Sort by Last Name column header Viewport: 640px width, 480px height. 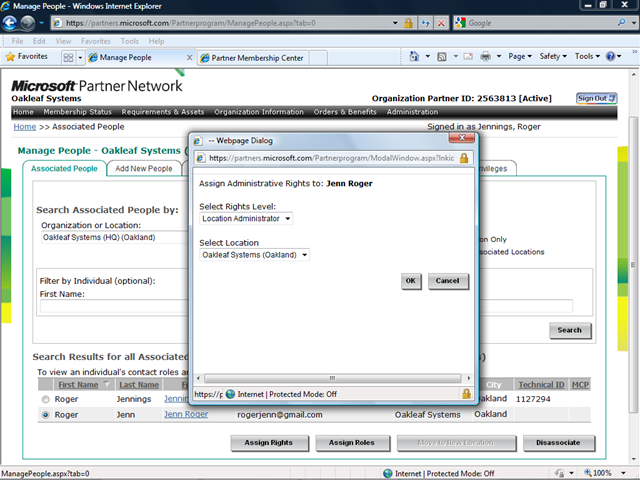pos(139,385)
